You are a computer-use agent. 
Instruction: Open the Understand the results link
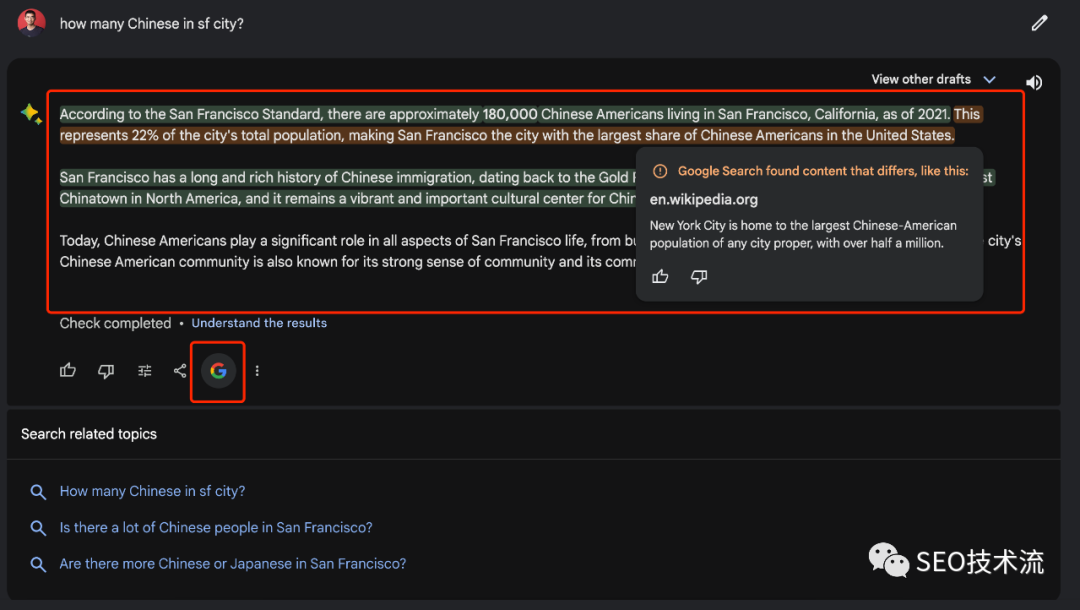click(x=259, y=323)
